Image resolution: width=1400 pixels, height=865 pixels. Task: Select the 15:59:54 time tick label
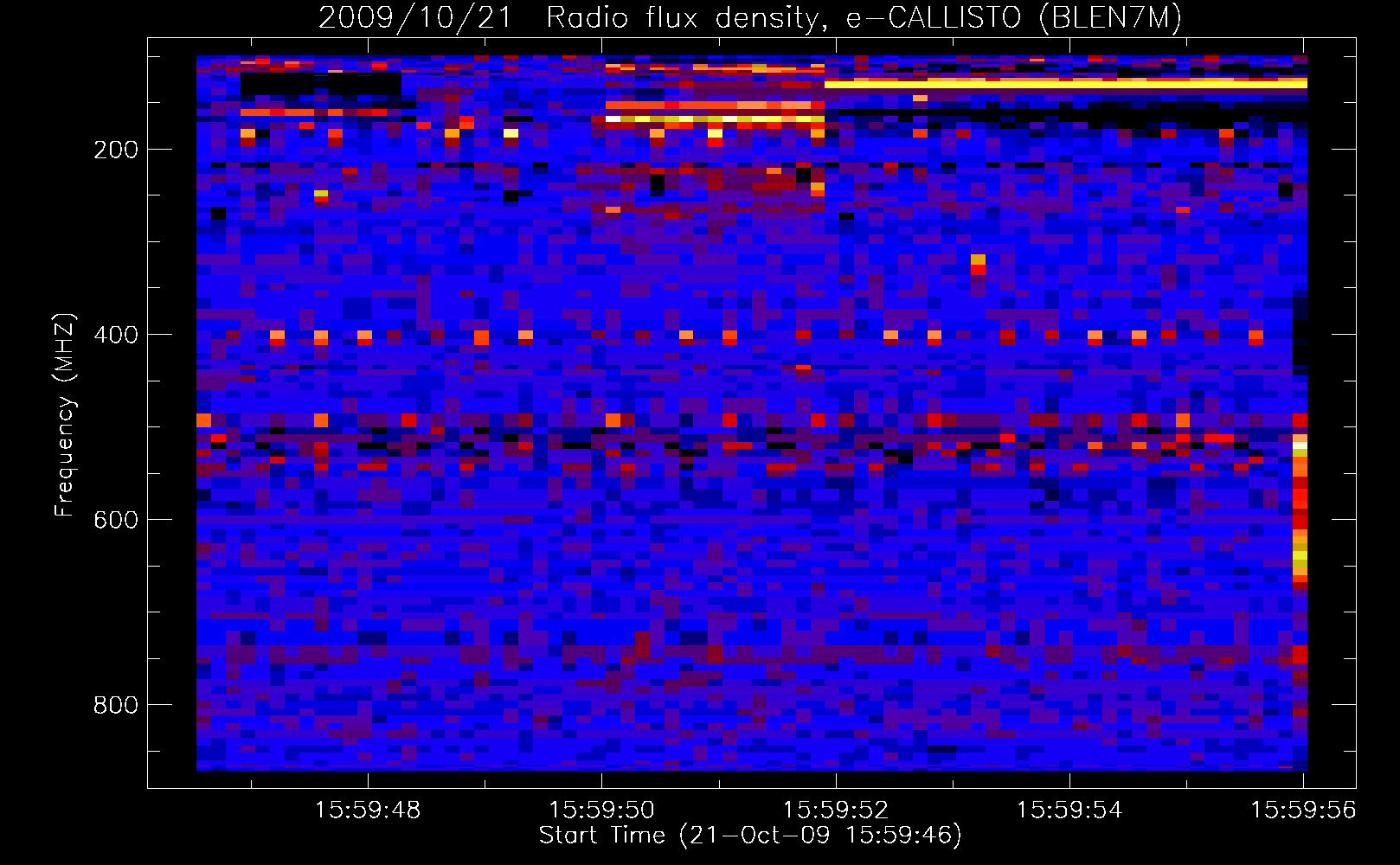point(1069,810)
